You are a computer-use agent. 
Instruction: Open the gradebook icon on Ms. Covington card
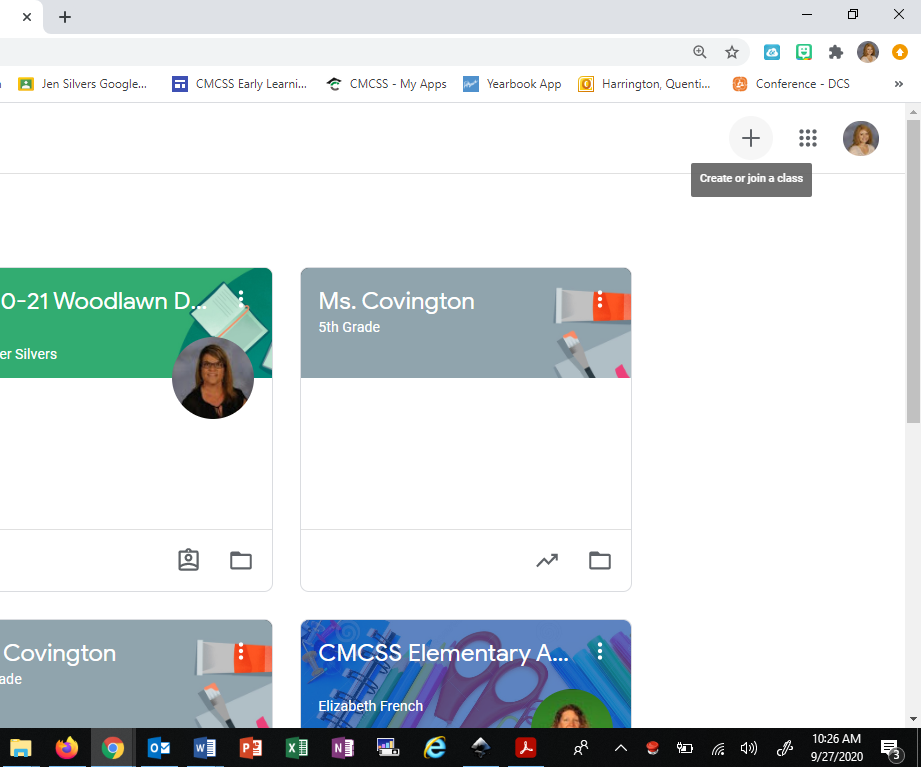coord(547,560)
